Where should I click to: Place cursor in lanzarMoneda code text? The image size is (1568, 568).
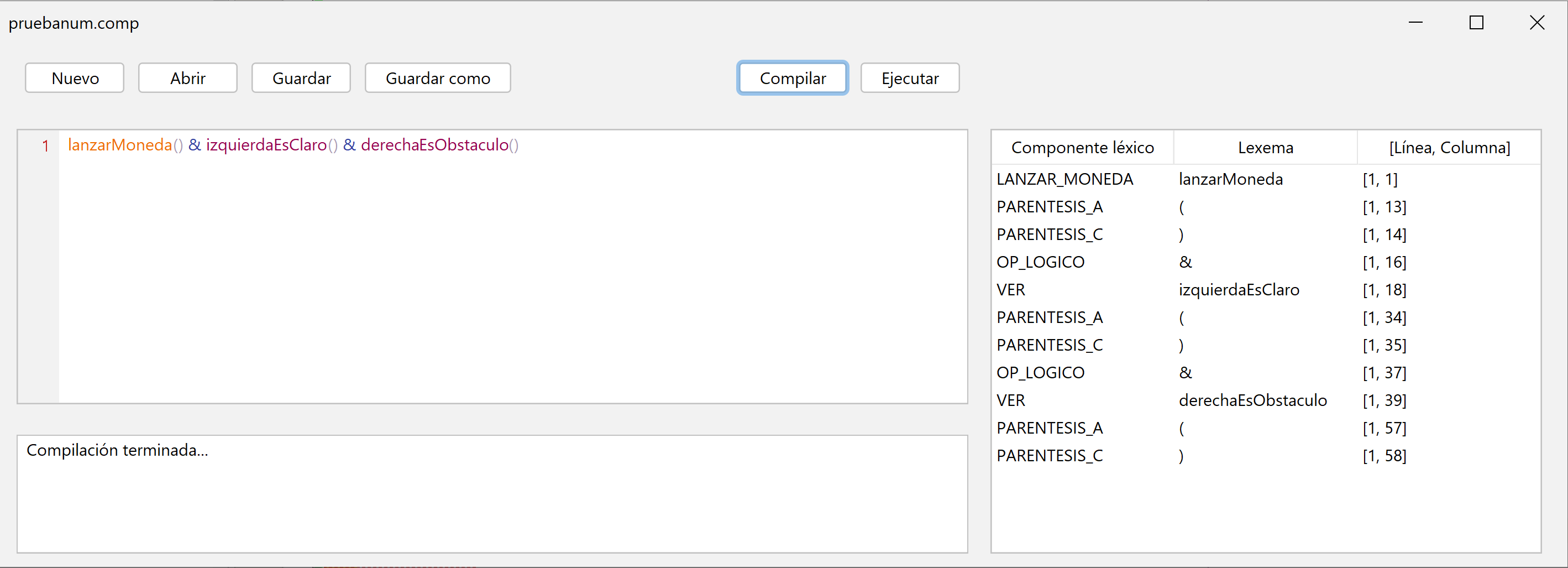[x=120, y=145]
